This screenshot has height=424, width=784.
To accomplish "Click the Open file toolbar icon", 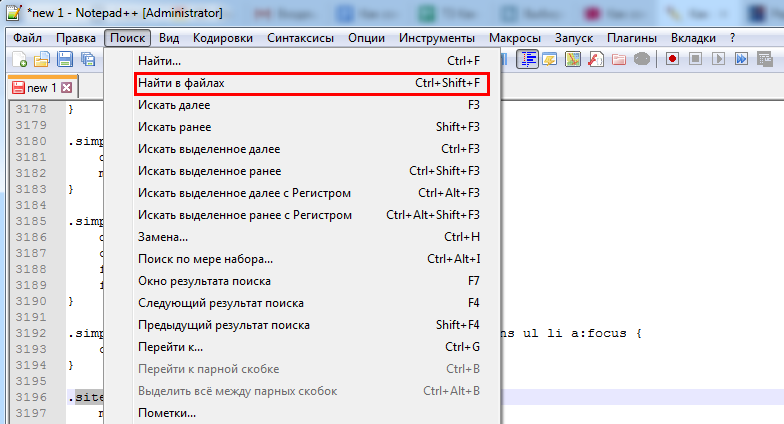I will (42, 60).
